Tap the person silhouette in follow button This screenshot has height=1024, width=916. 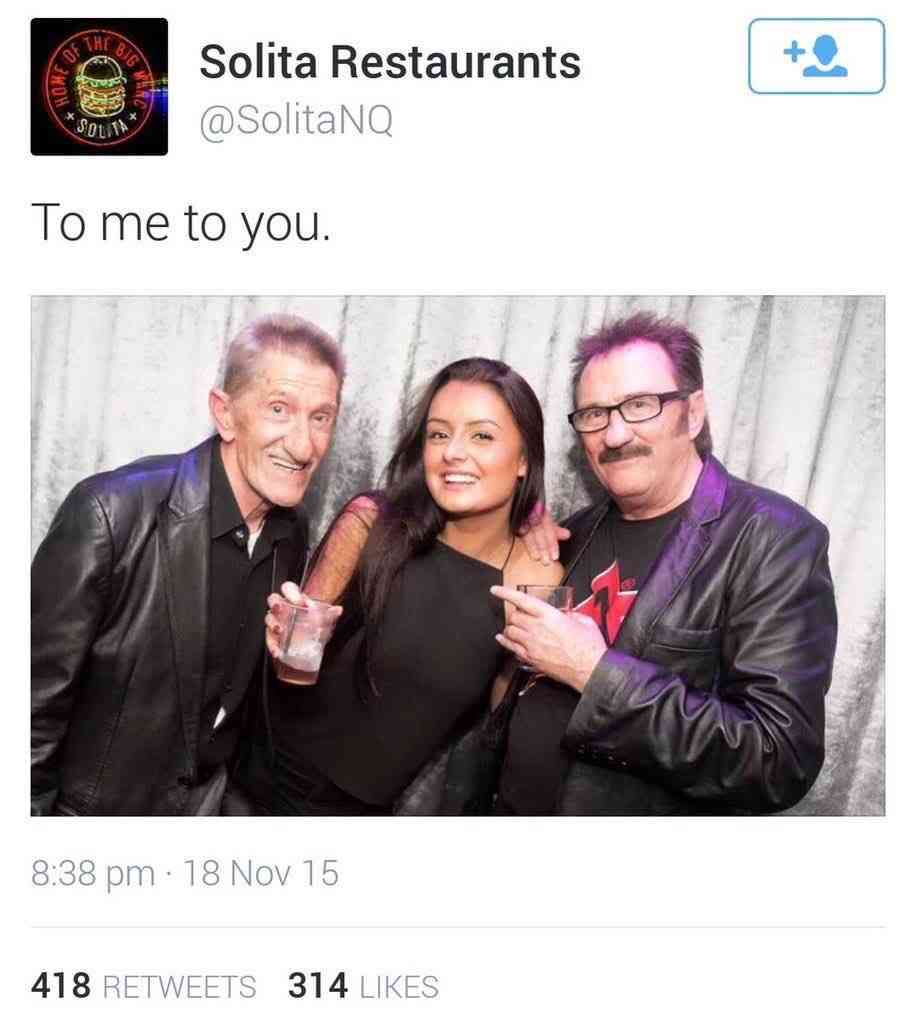[x=826, y=57]
